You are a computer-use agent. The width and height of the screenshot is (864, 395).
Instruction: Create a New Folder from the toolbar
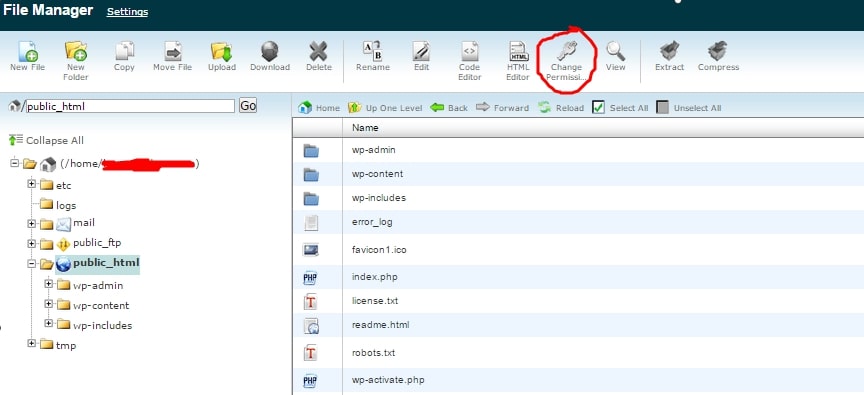click(x=75, y=61)
